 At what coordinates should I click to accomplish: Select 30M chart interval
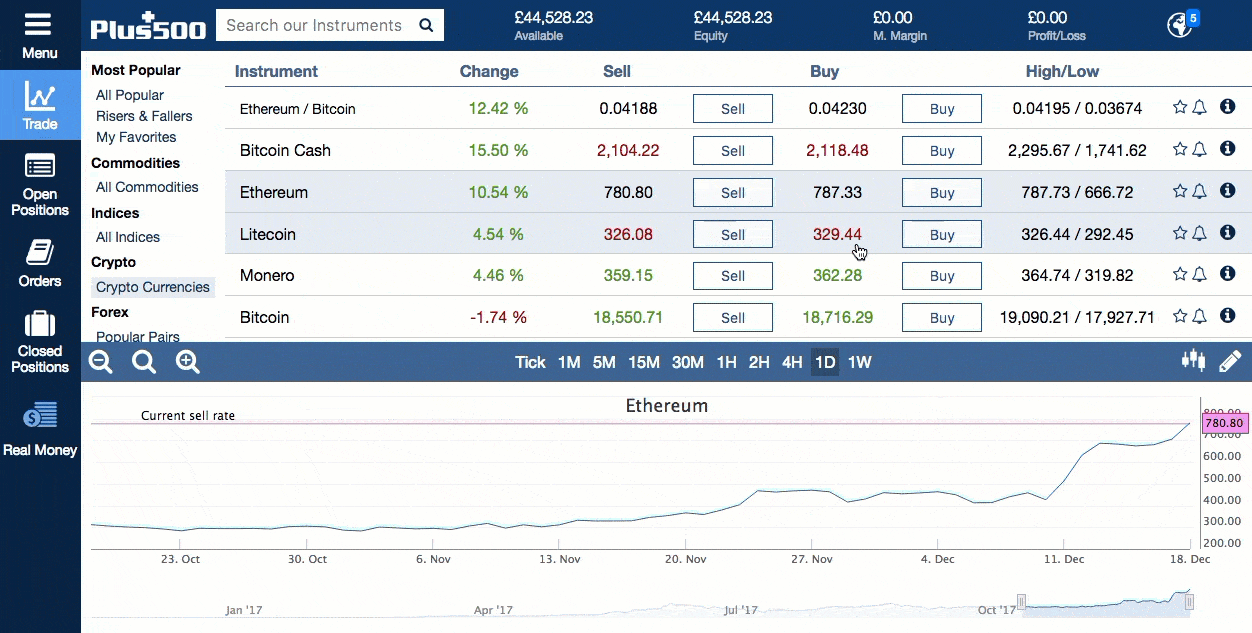pyautogui.click(x=688, y=362)
